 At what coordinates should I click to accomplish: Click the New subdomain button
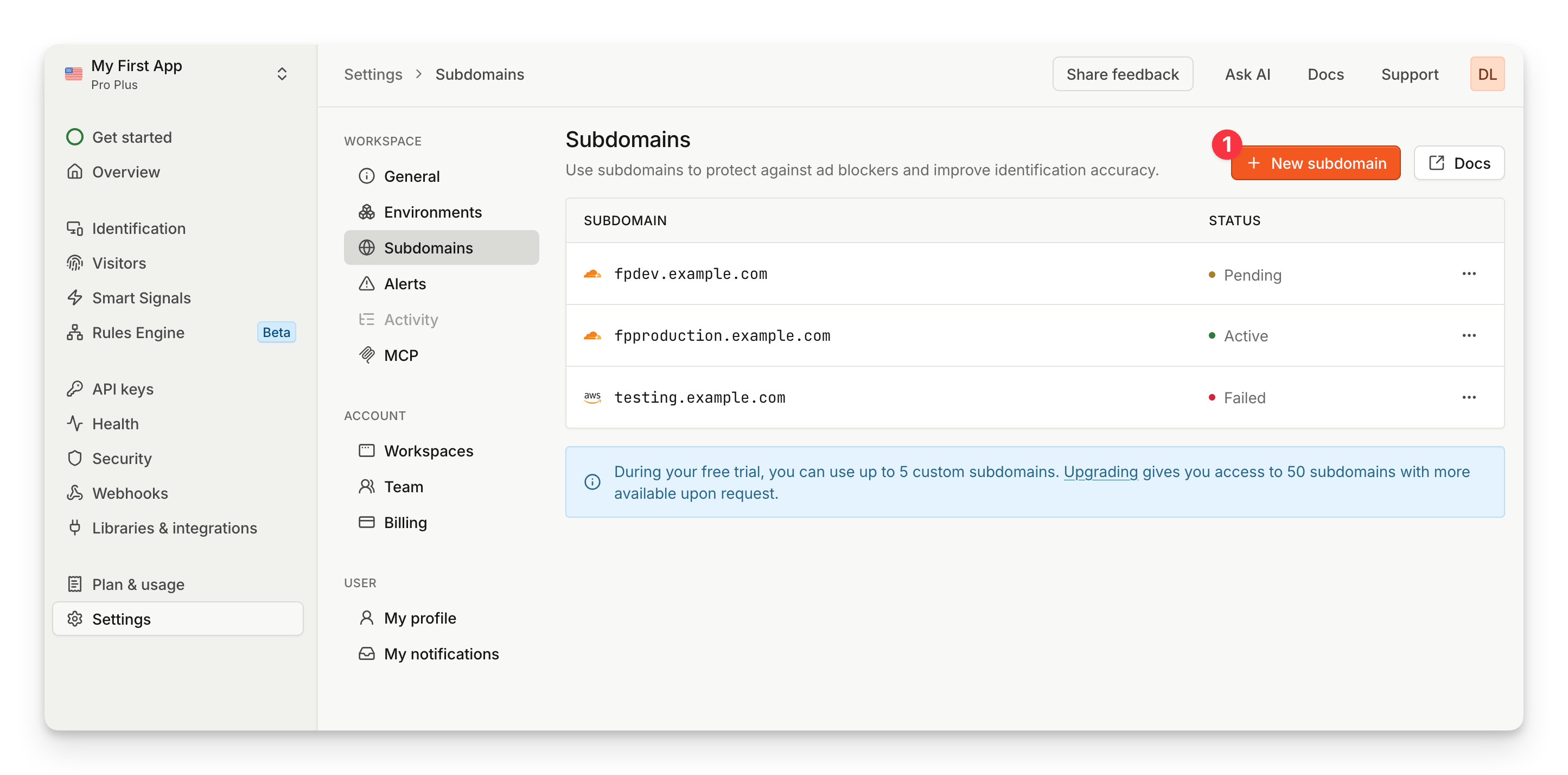click(1315, 163)
